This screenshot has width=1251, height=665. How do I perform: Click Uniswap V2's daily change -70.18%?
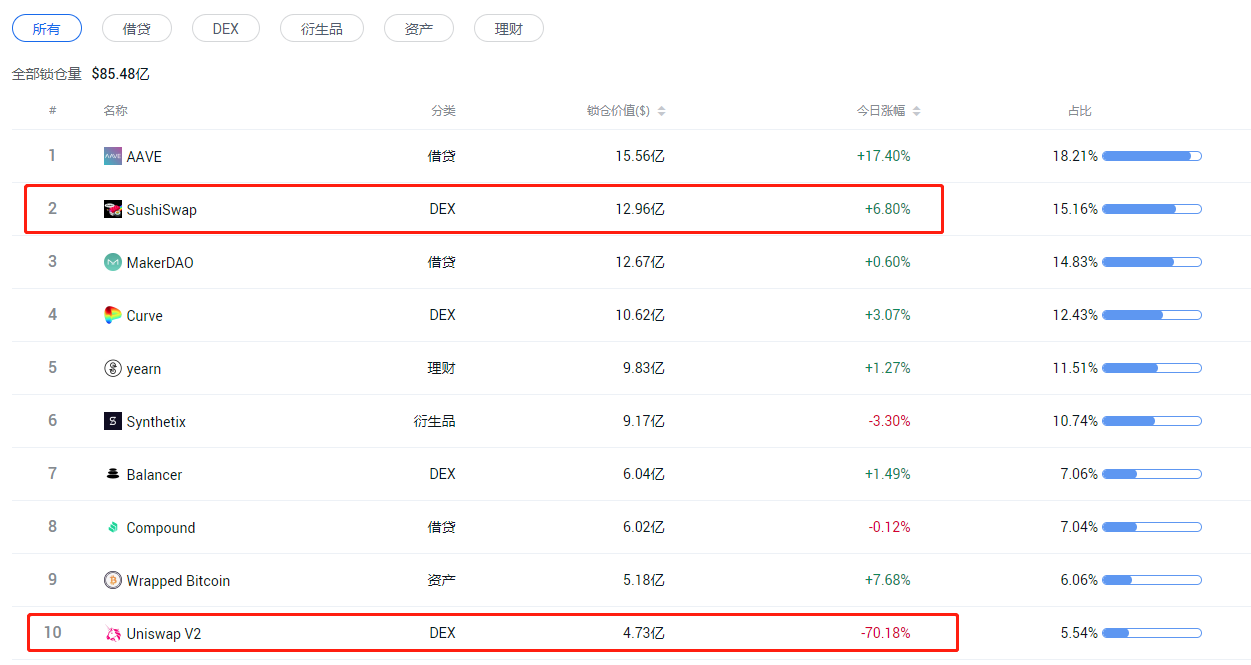pyautogui.click(x=886, y=633)
